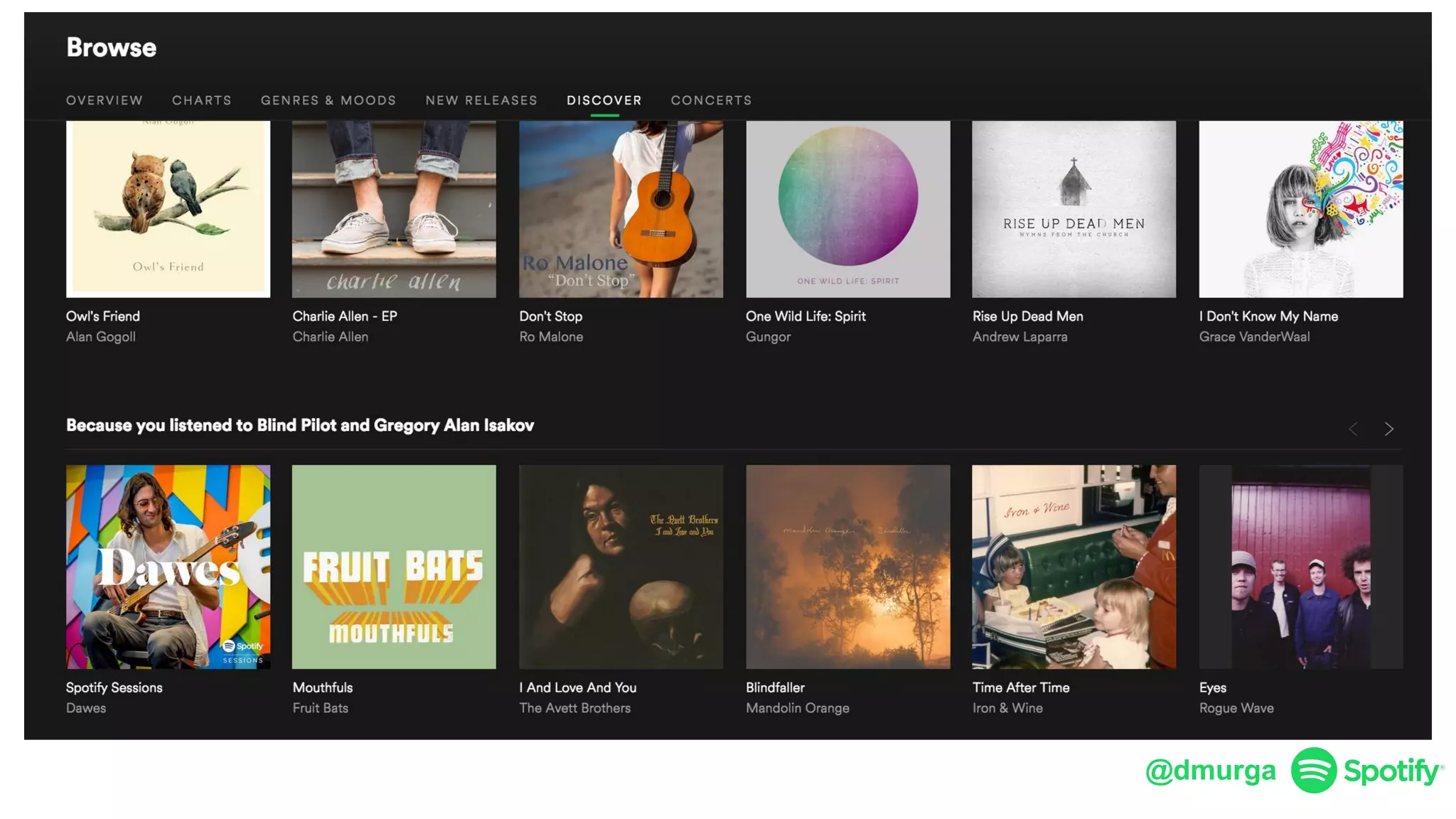The image size is (1456, 819).
Task: Click the Mandolin Orange artist link
Action: pos(797,708)
